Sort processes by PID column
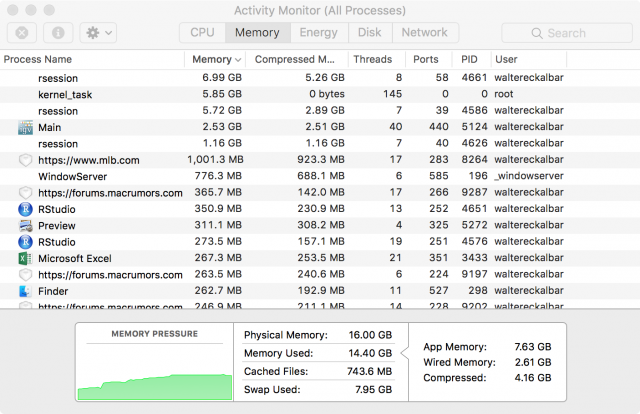640x414 pixels. coord(470,59)
